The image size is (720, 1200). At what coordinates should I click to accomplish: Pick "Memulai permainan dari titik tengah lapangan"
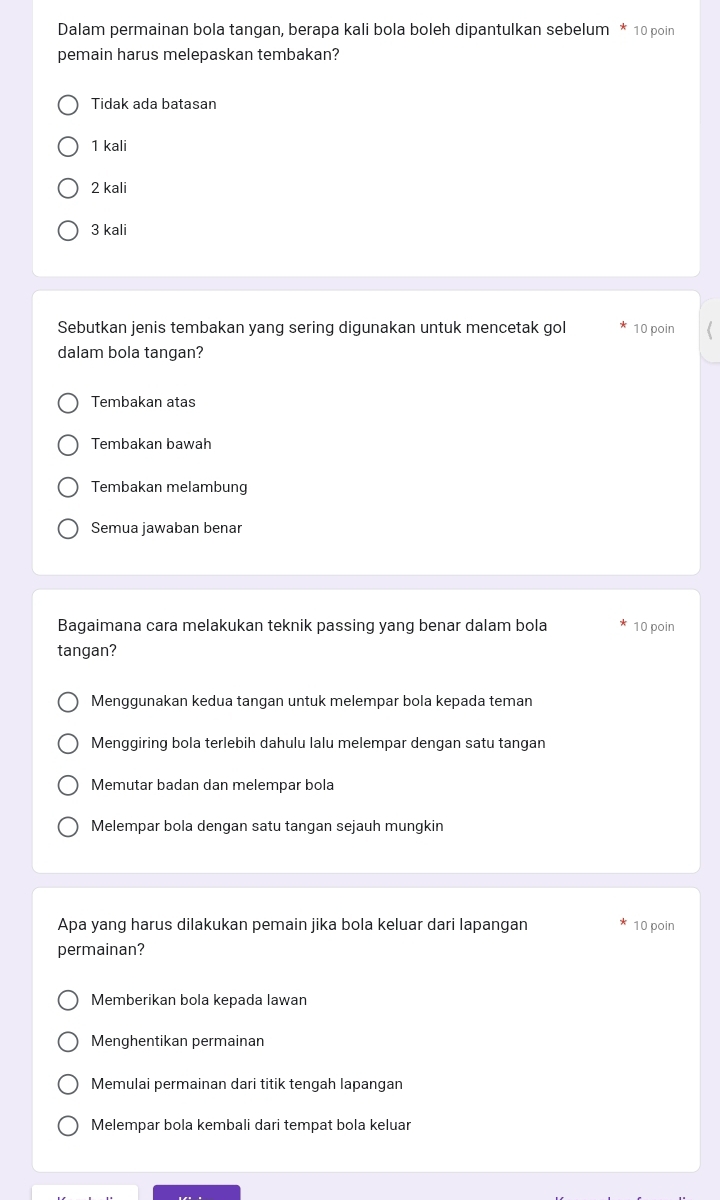click(x=68, y=1085)
